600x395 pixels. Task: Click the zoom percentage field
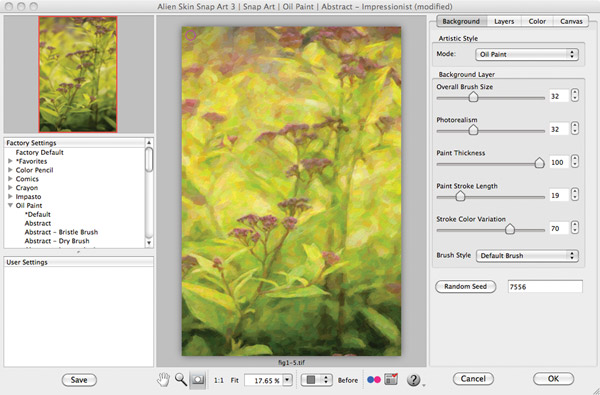point(264,380)
